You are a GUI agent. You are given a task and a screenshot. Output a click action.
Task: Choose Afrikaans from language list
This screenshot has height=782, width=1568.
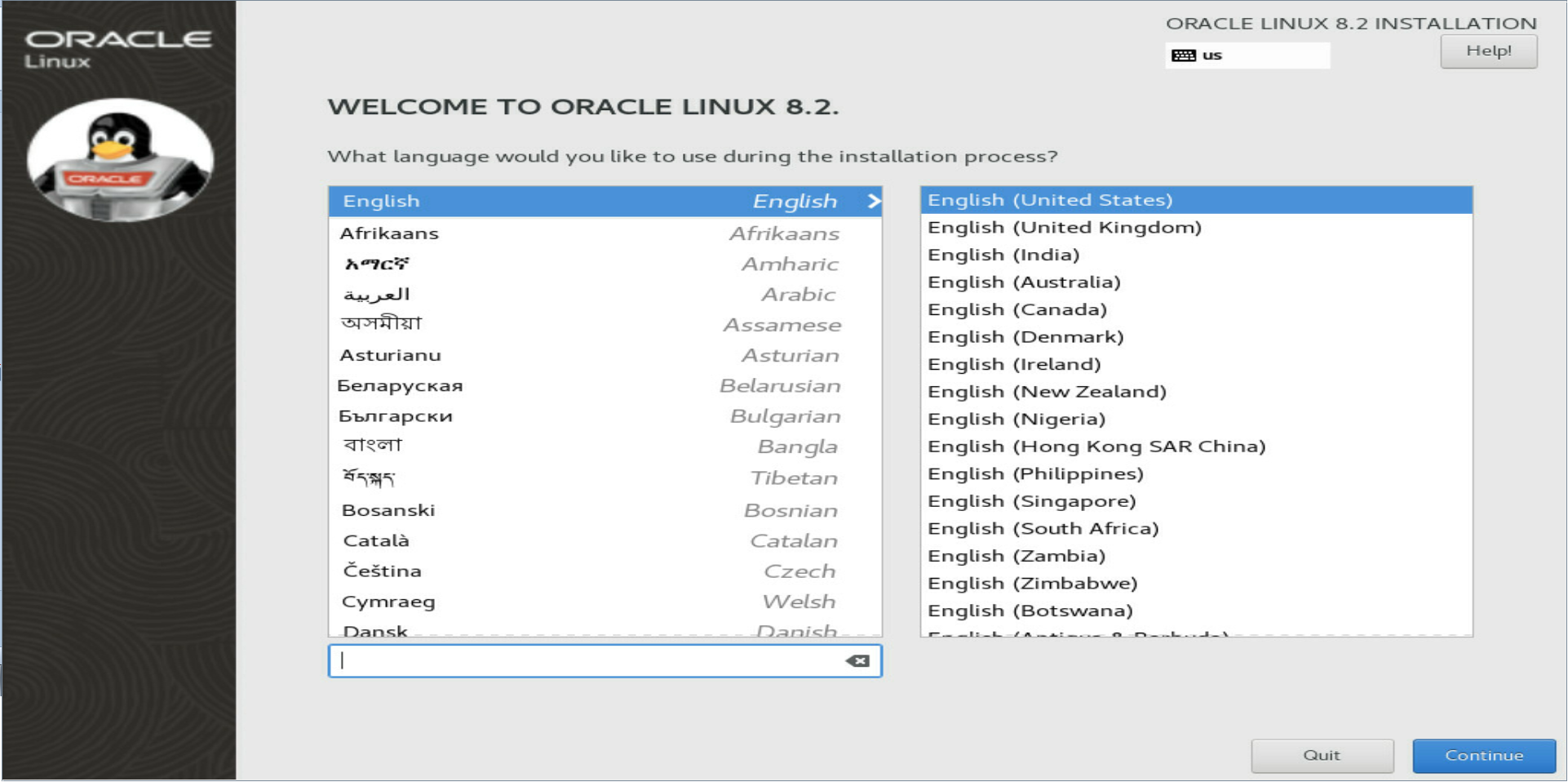point(605,233)
